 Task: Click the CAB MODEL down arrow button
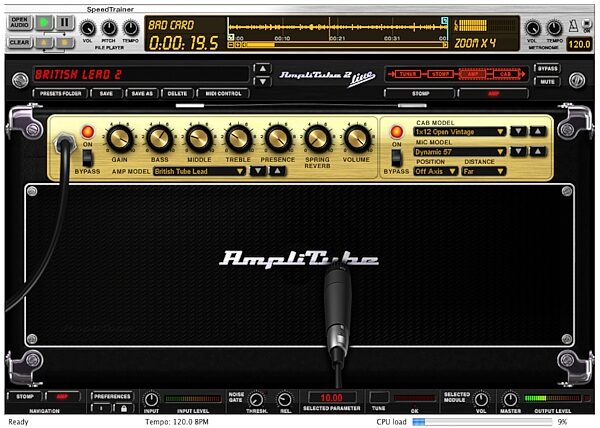coord(518,132)
